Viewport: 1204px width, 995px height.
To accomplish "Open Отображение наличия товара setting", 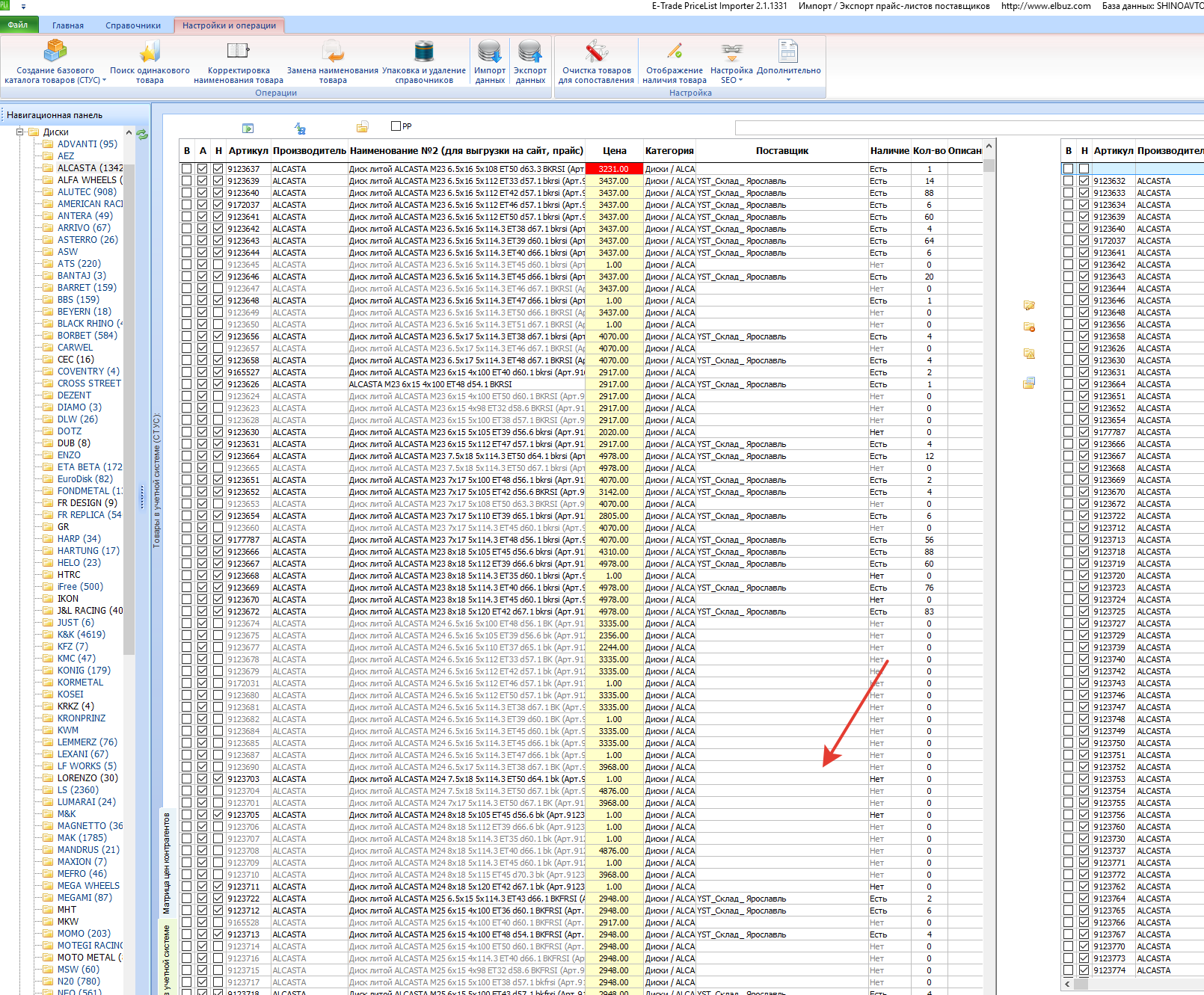I will click(675, 61).
